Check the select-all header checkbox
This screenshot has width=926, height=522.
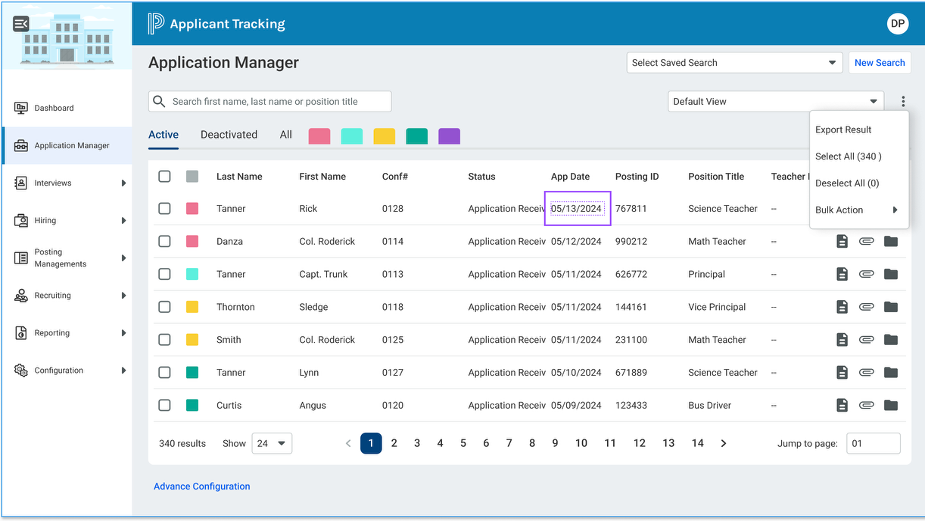point(164,177)
